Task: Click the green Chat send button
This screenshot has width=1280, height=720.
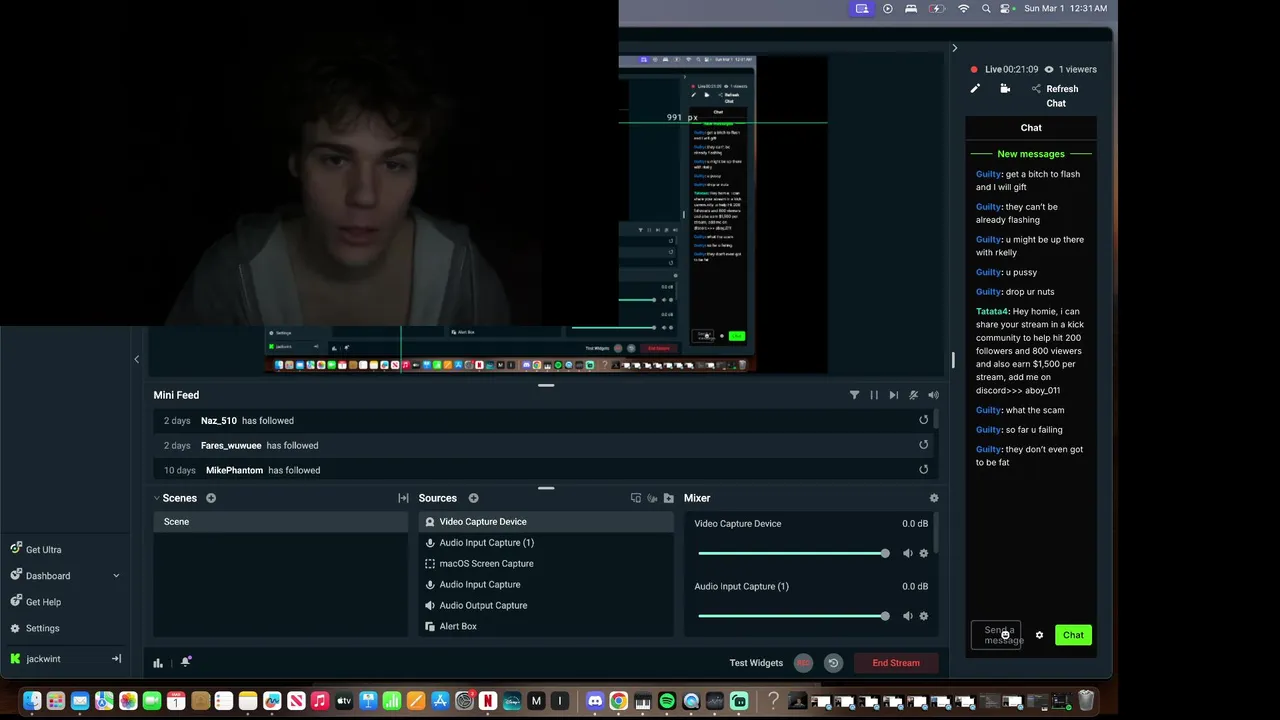Action: (1073, 635)
